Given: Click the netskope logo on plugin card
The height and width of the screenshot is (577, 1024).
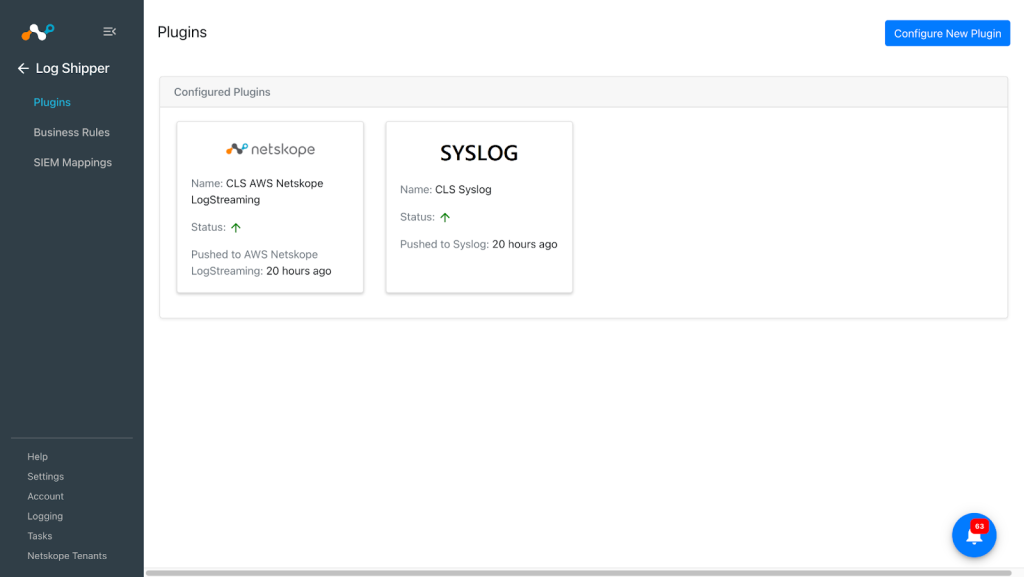Looking at the screenshot, I should coord(270,149).
